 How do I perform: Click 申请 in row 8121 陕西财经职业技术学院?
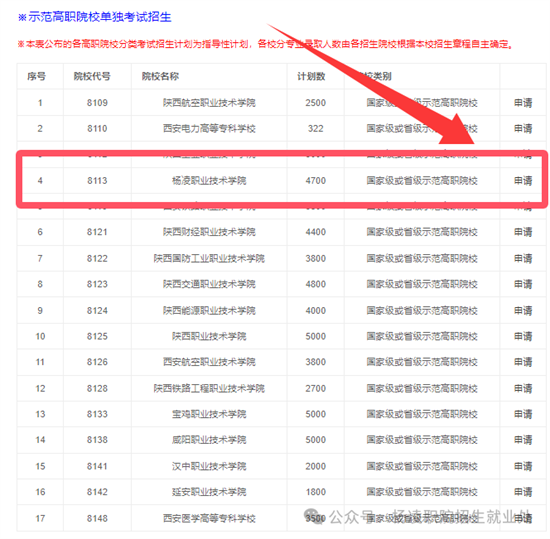click(x=523, y=232)
